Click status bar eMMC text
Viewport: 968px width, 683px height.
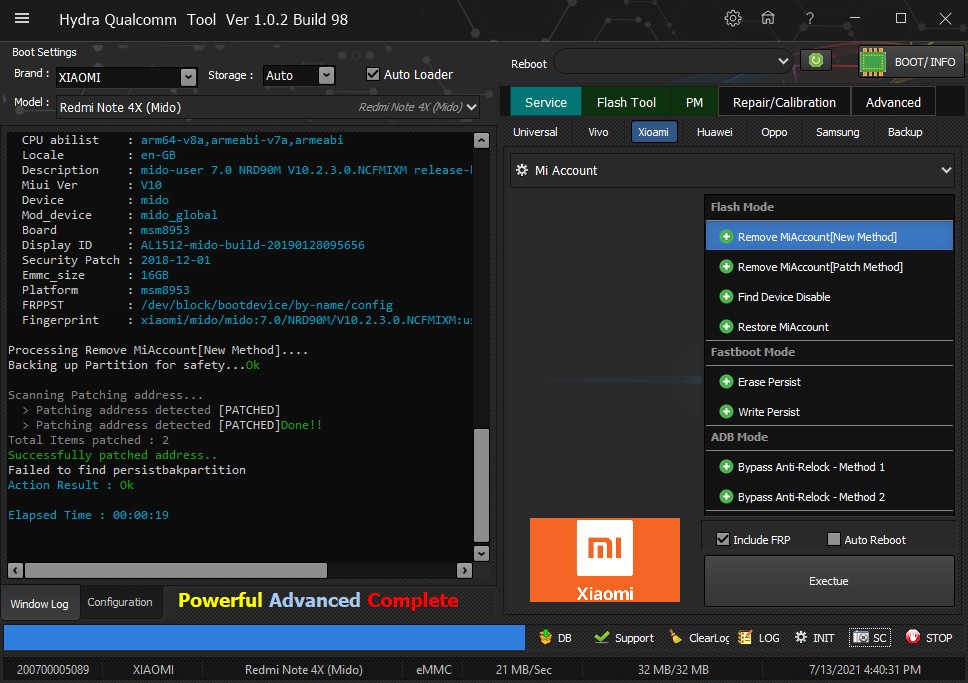pyautogui.click(x=434, y=669)
